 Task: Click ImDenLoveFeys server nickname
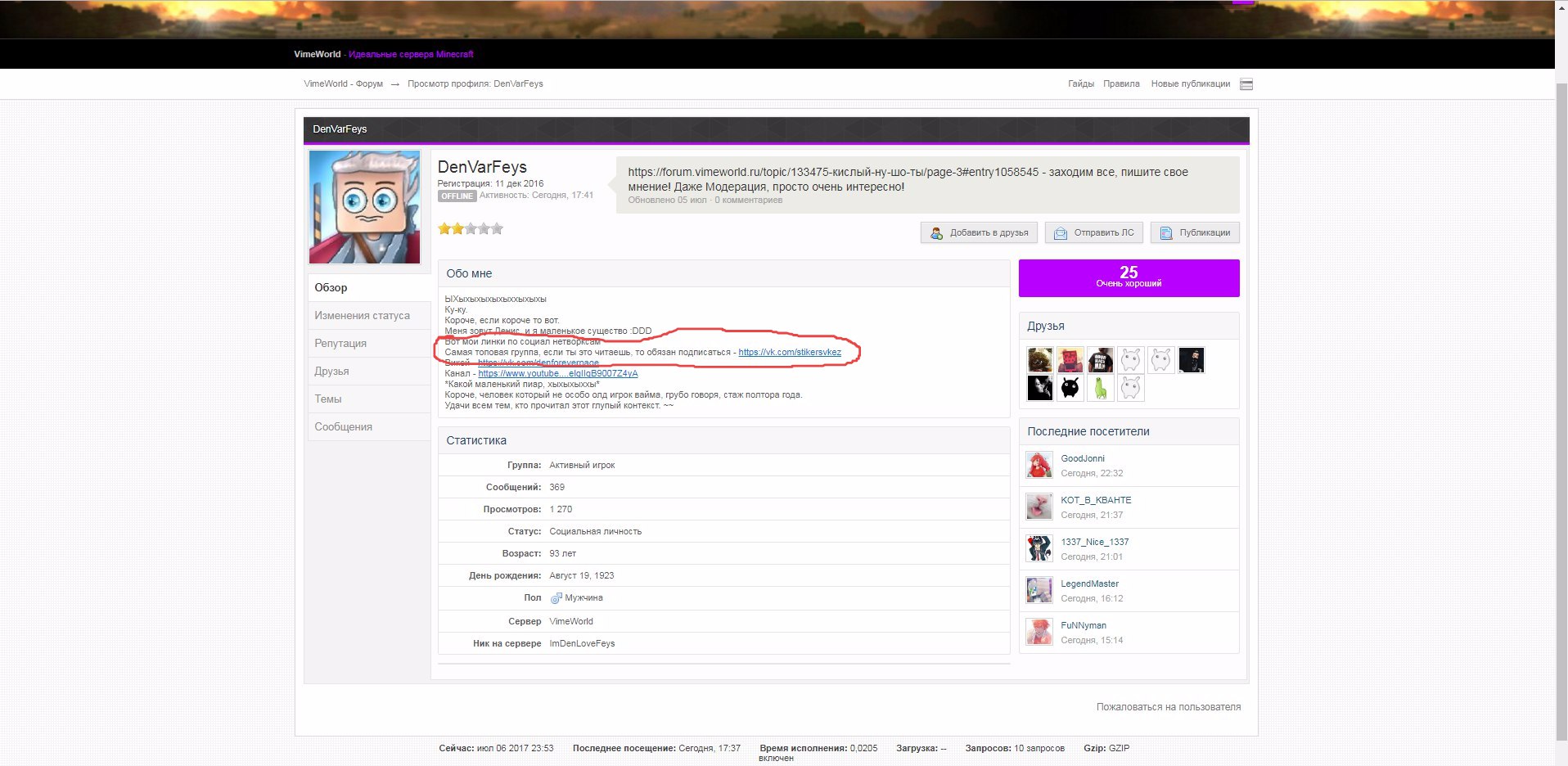tap(582, 643)
